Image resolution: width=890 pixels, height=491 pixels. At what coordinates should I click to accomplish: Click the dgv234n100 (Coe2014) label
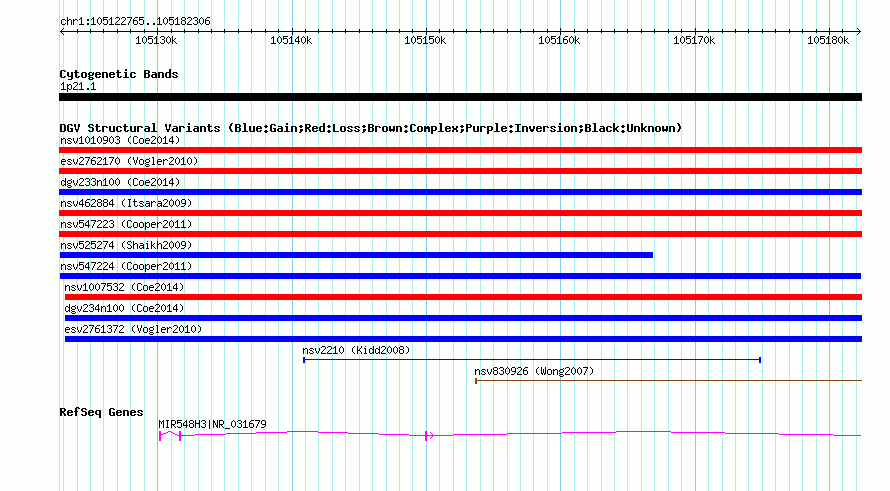[124, 308]
